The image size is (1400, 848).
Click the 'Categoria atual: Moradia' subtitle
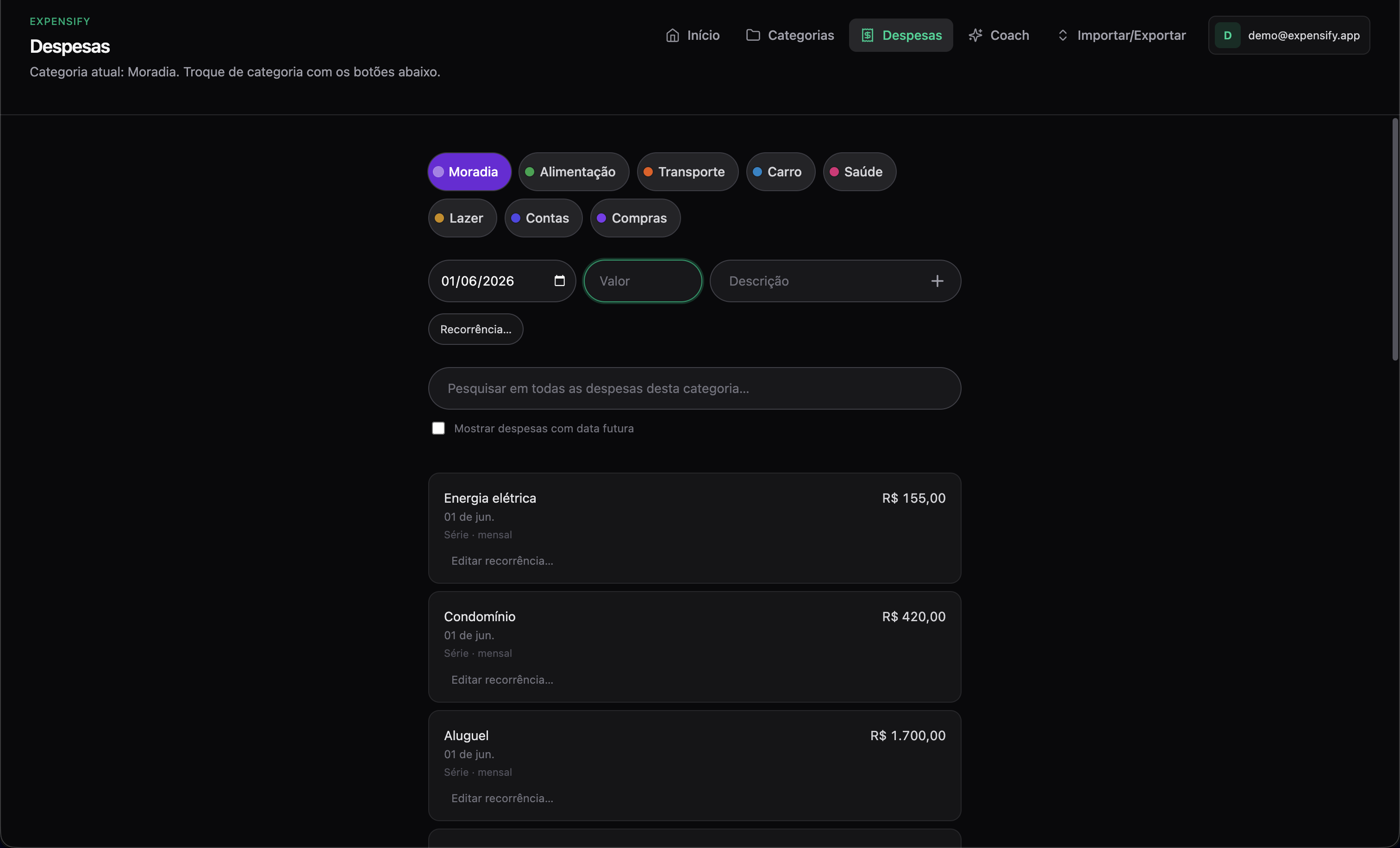235,72
